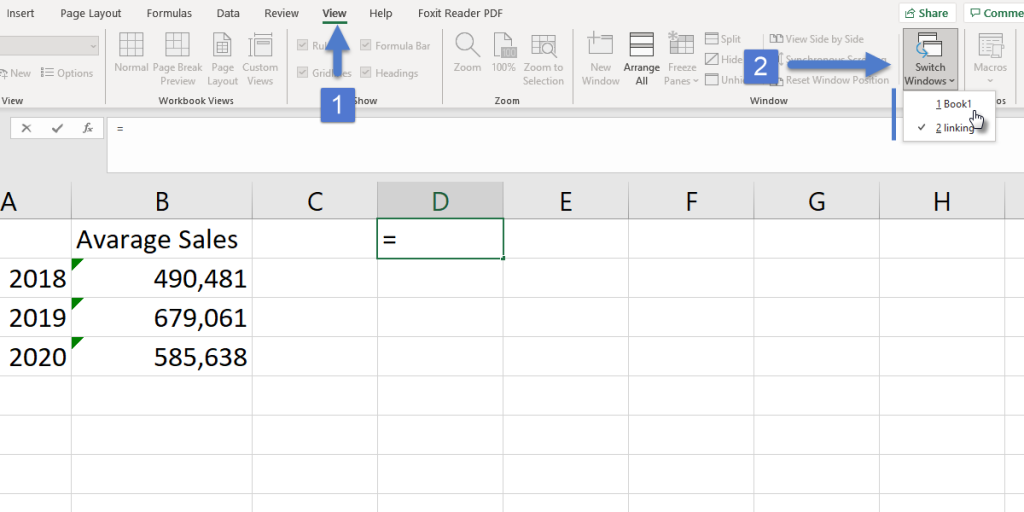Expand the Freeze Panes dropdown
The width and height of the screenshot is (1024, 512).
682,60
